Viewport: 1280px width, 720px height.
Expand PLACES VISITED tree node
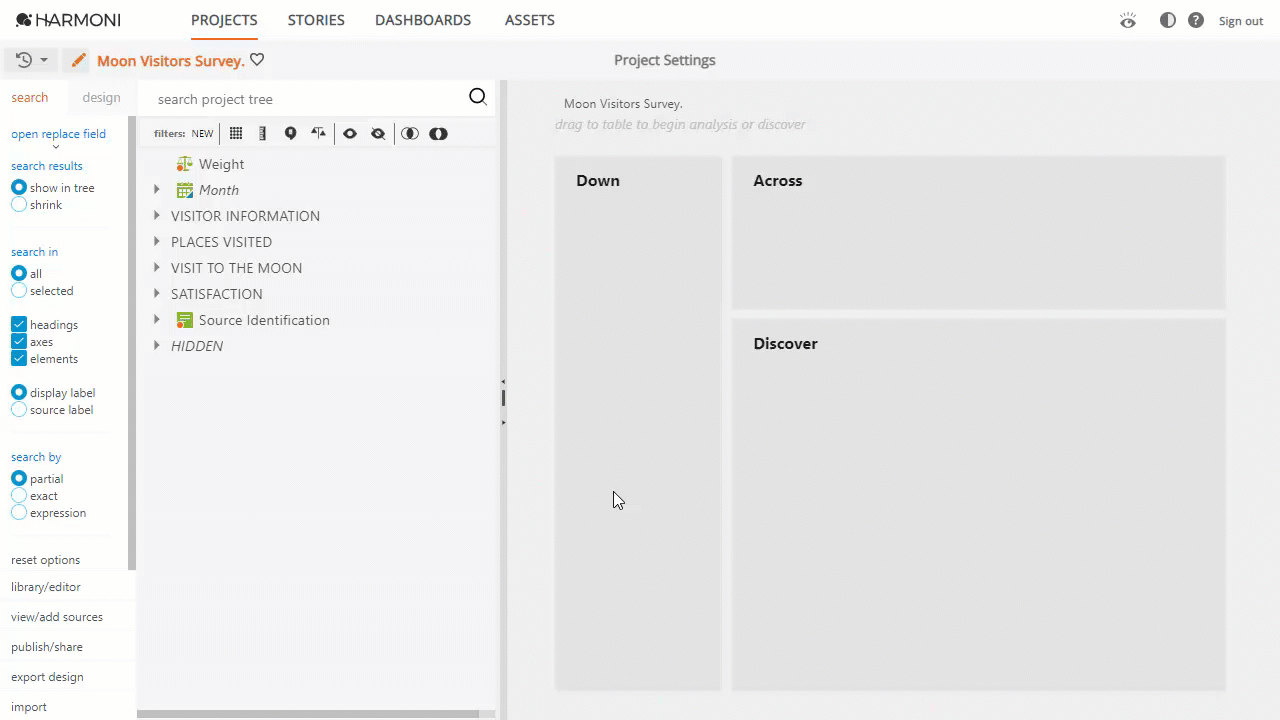(x=156, y=242)
